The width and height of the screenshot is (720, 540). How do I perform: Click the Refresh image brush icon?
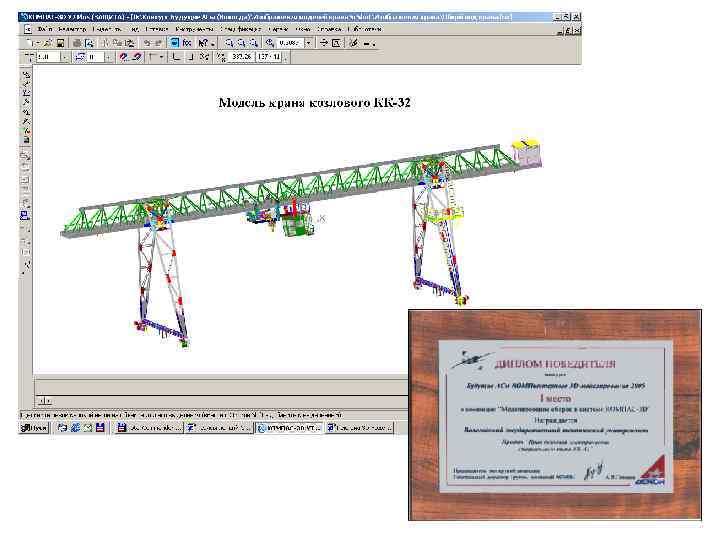click(x=353, y=43)
